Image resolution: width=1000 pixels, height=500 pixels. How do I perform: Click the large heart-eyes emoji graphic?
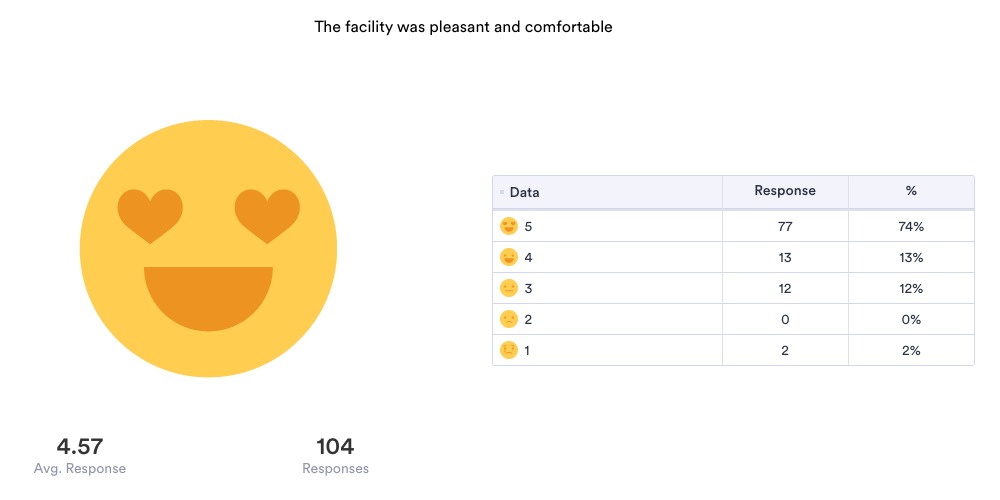click(208, 248)
